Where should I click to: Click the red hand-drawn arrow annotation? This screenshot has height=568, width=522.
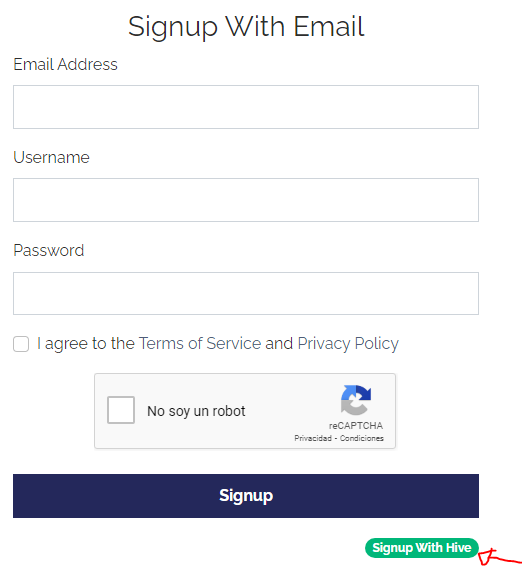pos(500,557)
